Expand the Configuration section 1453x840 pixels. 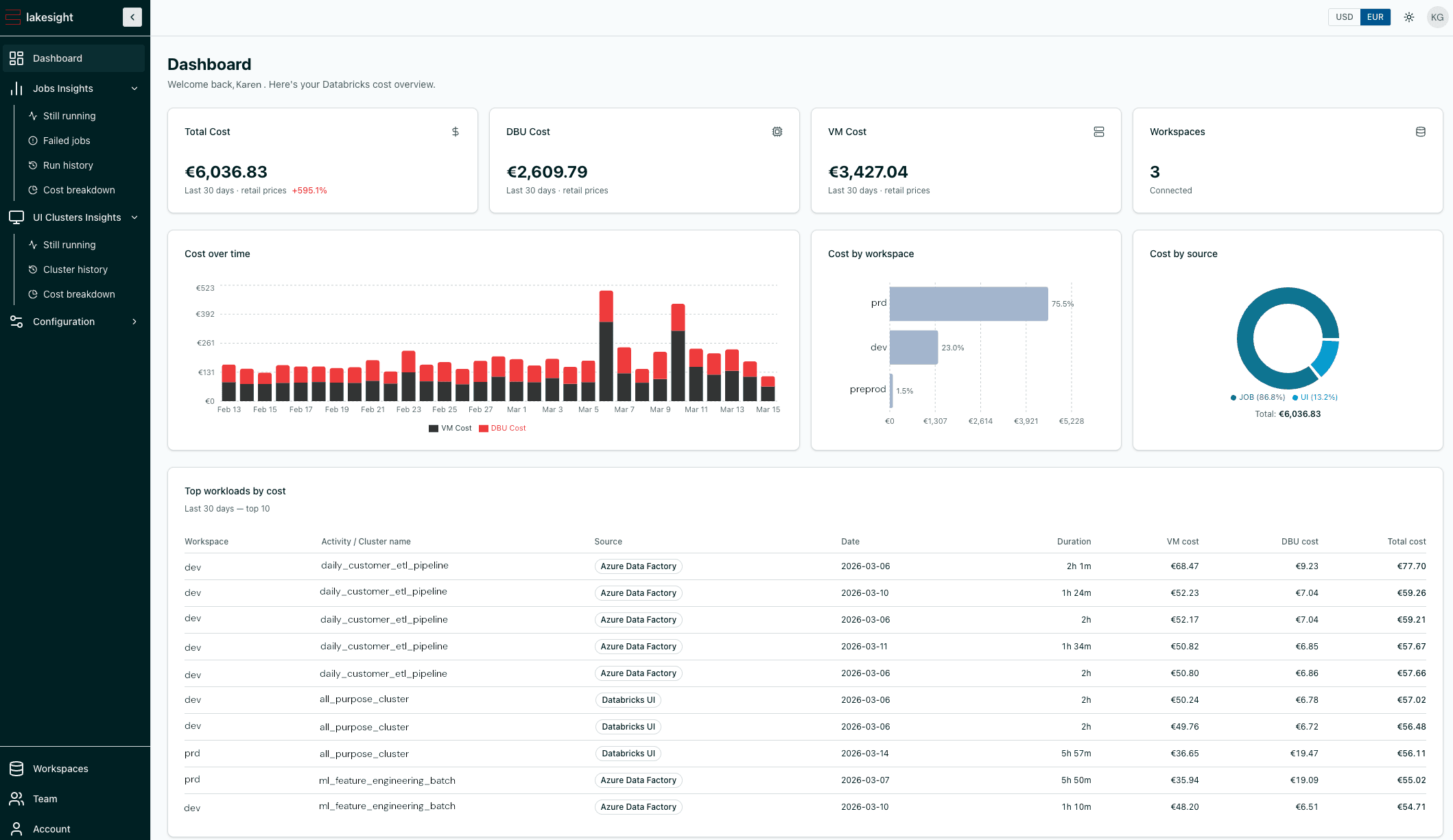pos(134,321)
